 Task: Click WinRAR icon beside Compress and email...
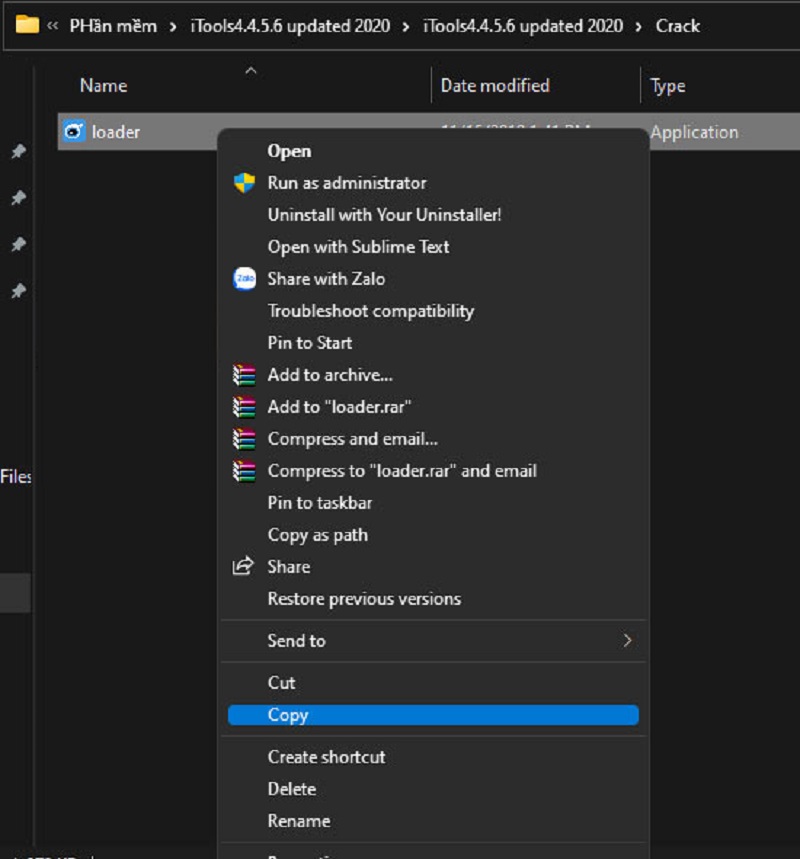[x=244, y=439]
